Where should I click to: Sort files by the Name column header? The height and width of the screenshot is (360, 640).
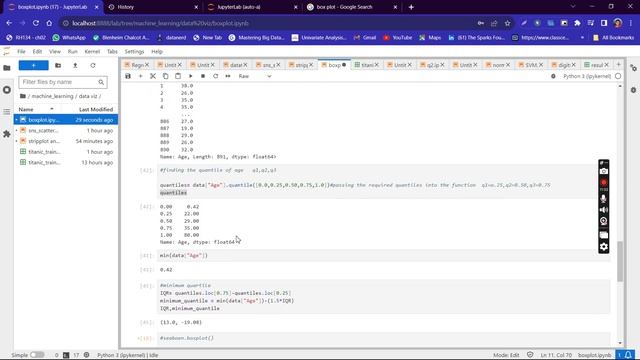[36, 109]
